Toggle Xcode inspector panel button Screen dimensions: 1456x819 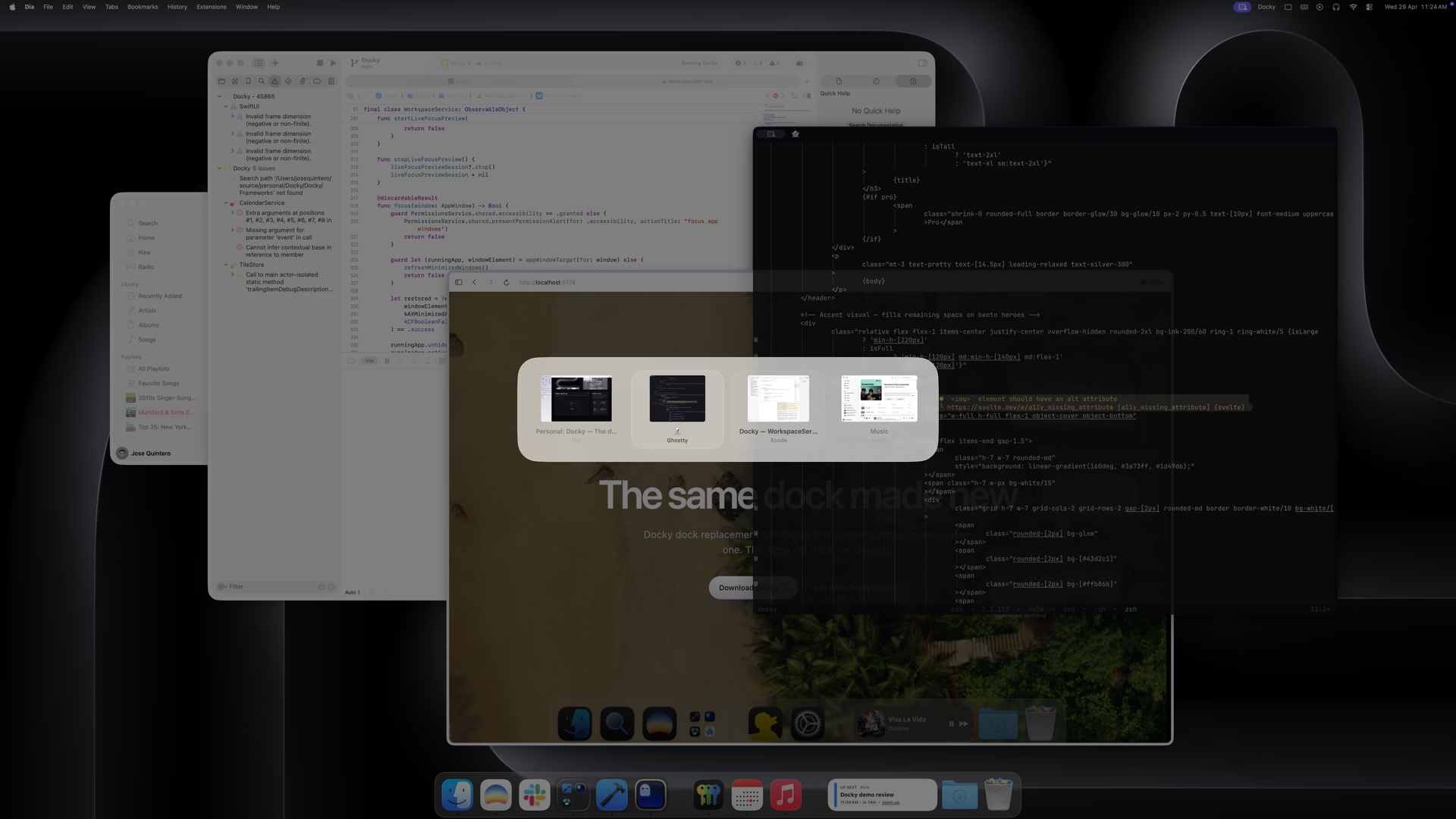point(923,63)
